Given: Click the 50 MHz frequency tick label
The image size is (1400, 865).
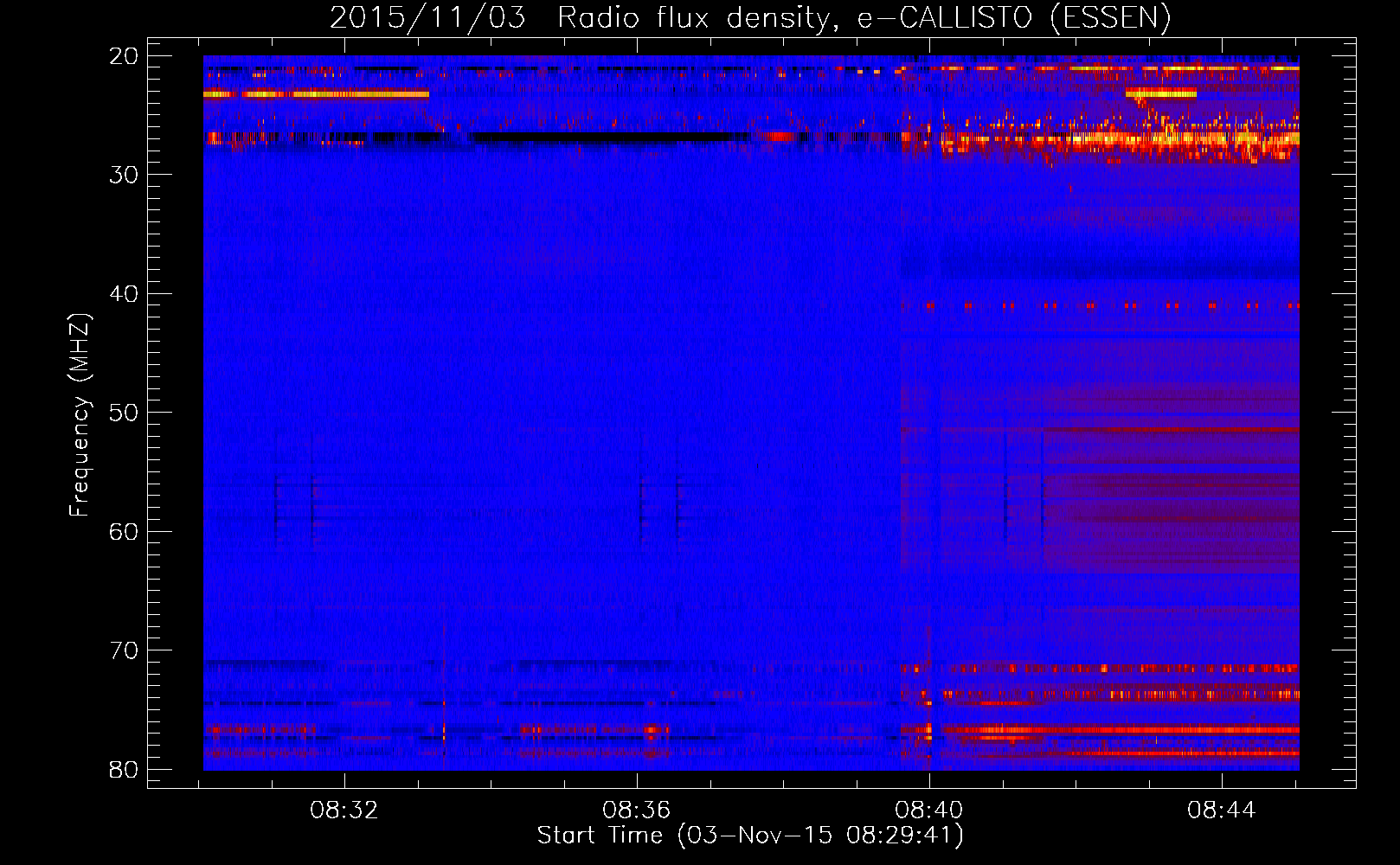Looking at the screenshot, I should point(125,413).
